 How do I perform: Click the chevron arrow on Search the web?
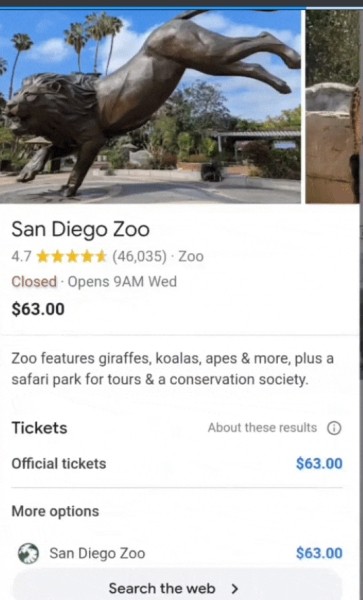click(x=235, y=589)
